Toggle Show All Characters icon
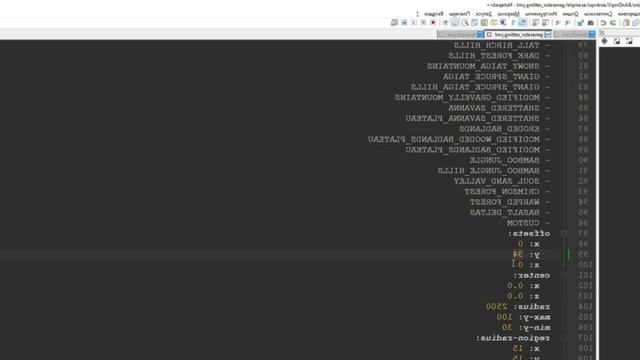 coord(513,23)
